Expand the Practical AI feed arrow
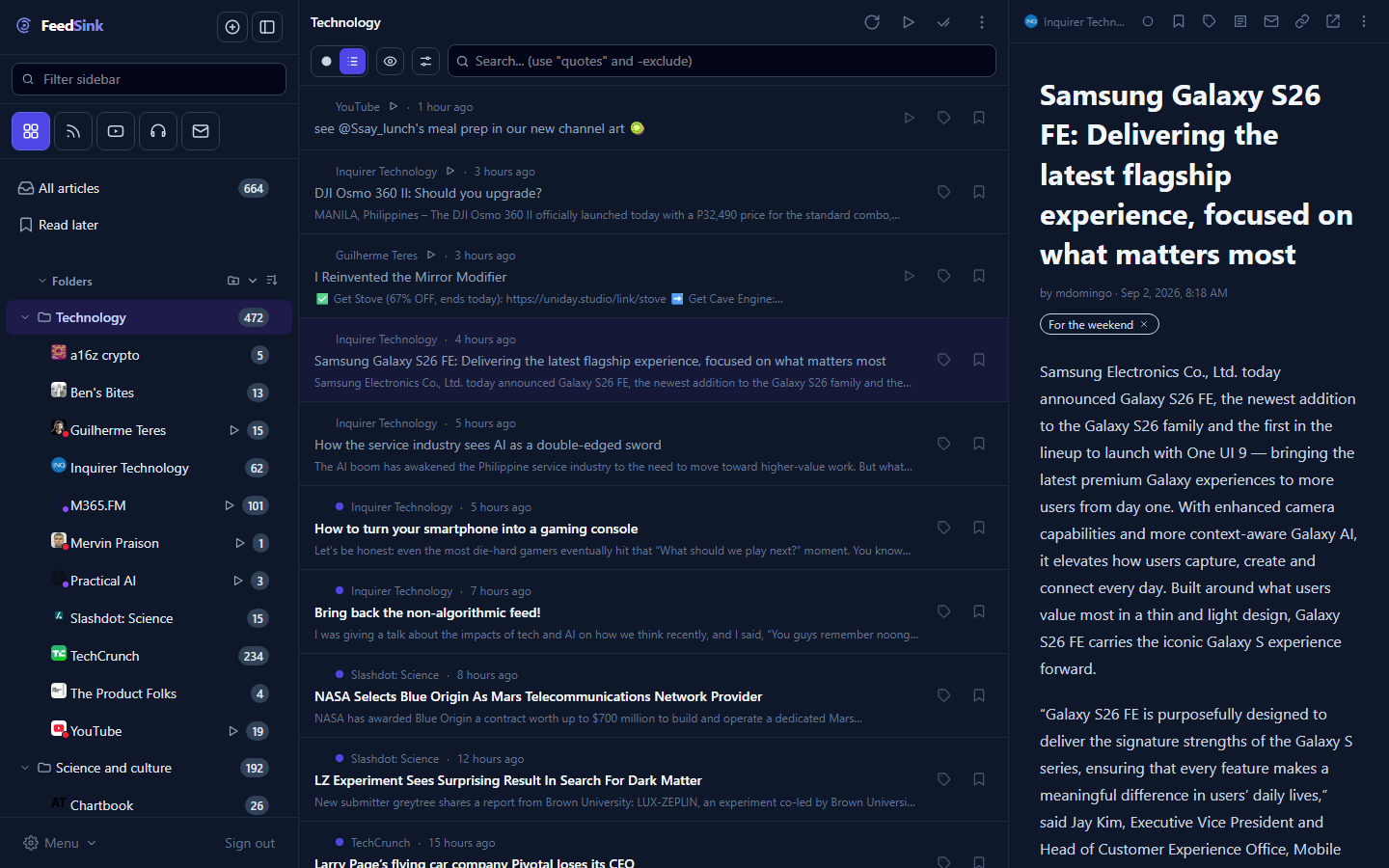 pos(238,581)
